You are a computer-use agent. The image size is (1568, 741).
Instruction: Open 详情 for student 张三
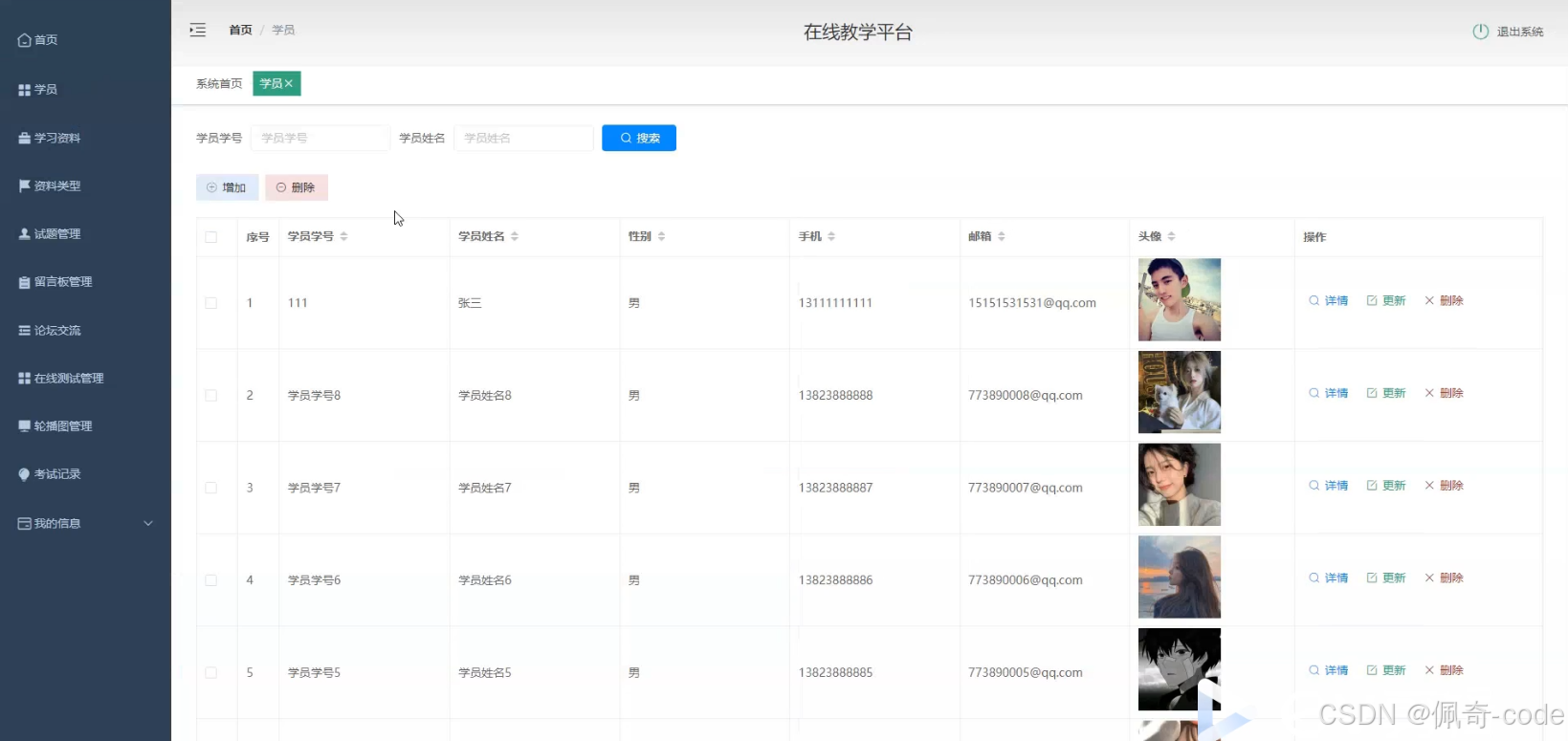[x=1329, y=300]
